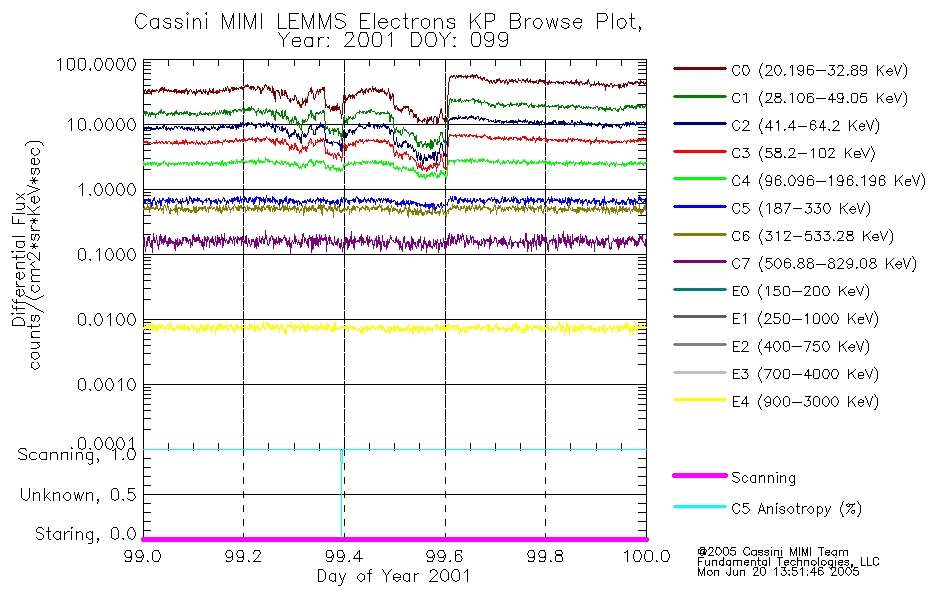
Task: Click the 100.0000 y-axis tick label
Action: click(97, 64)
